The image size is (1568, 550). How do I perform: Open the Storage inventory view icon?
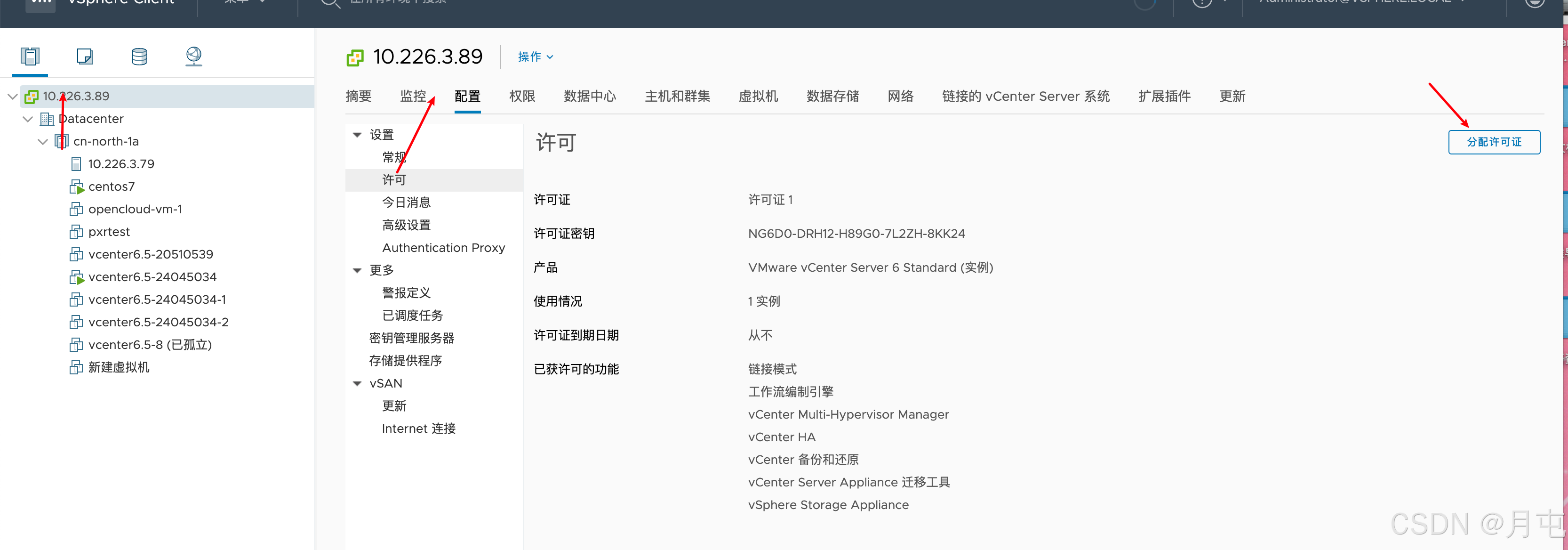(139, 57)
